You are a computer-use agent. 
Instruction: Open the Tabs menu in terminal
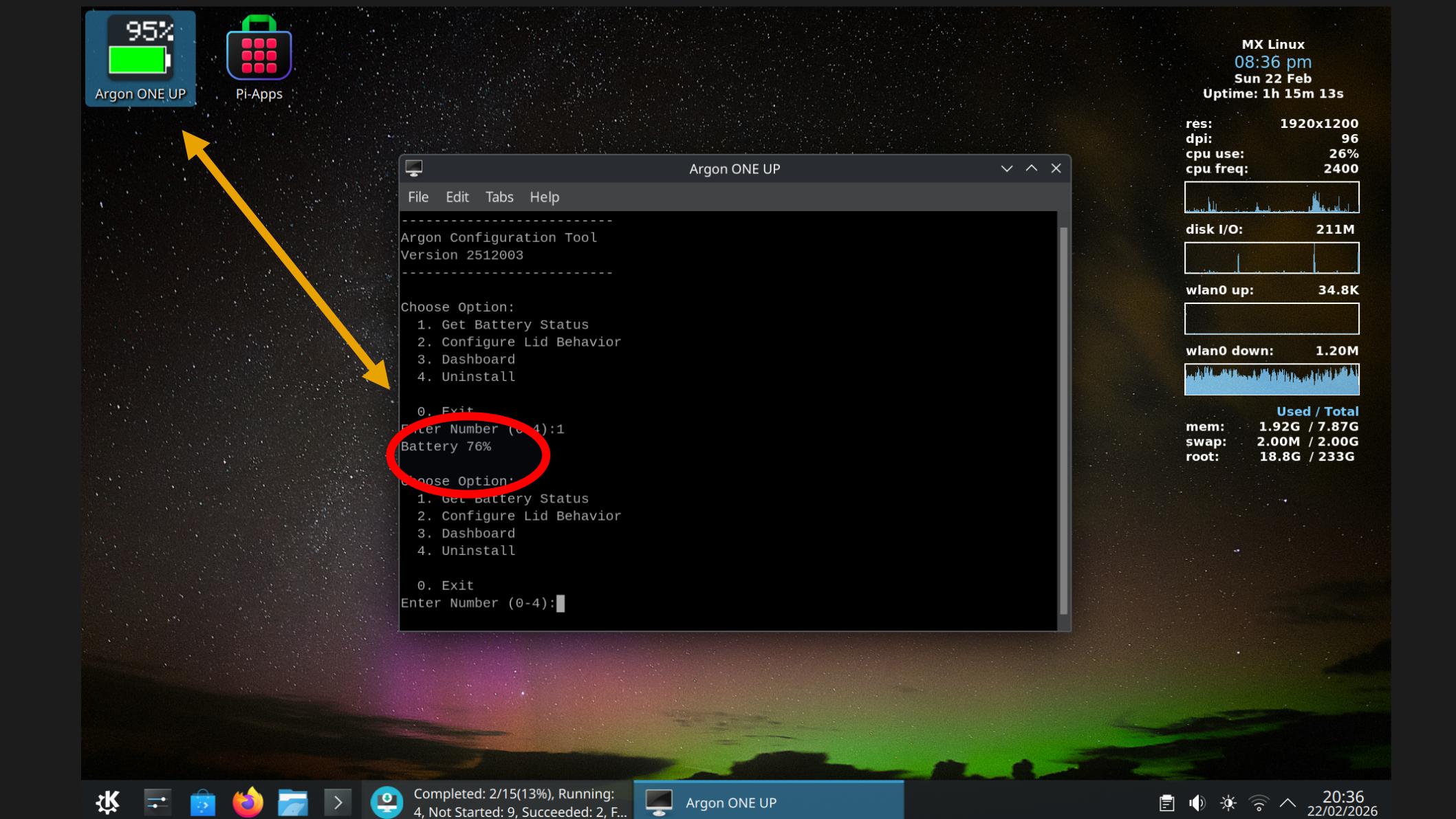tap(499, 197)
